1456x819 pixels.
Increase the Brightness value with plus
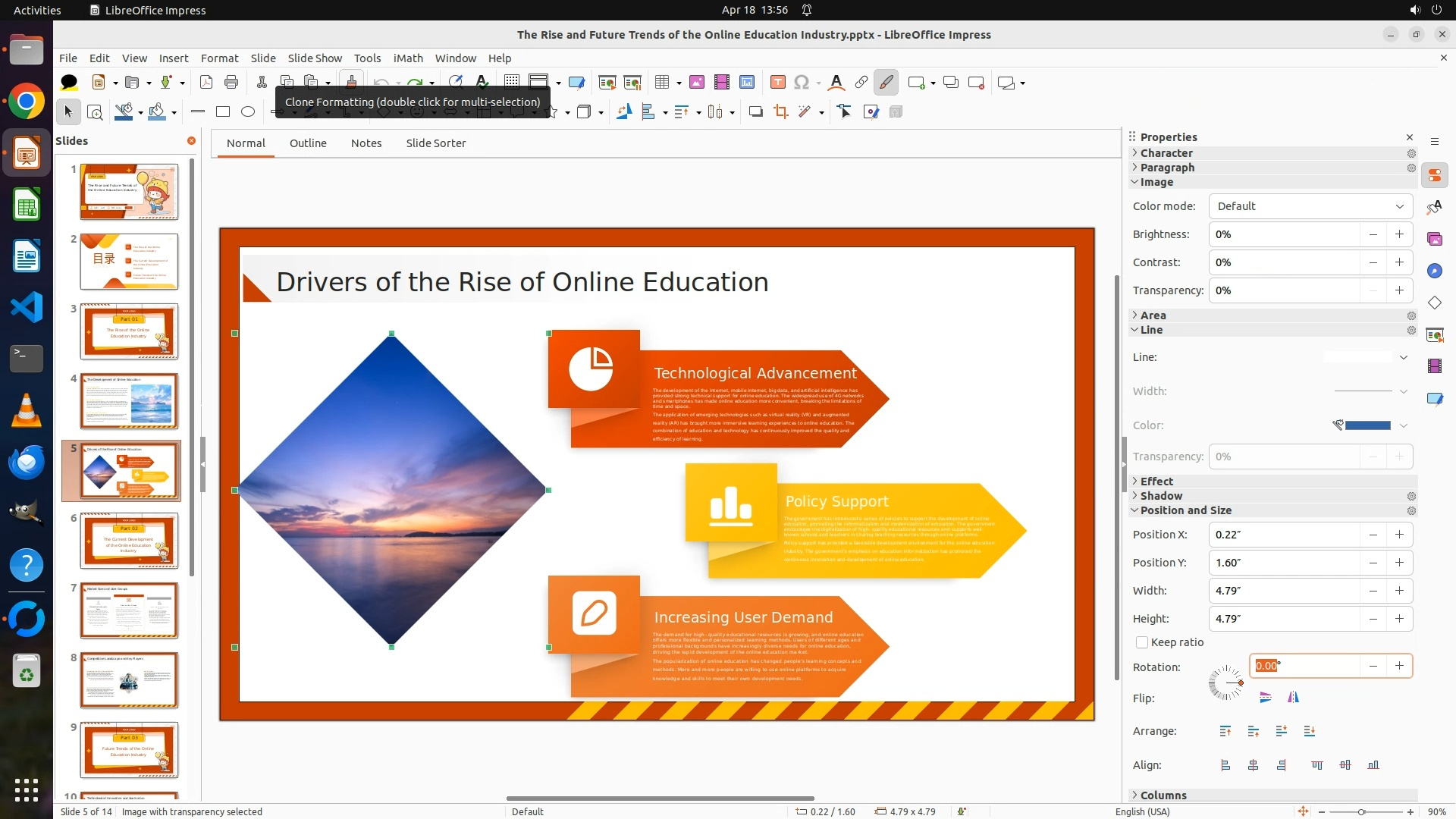click(x=1399, y=234)
